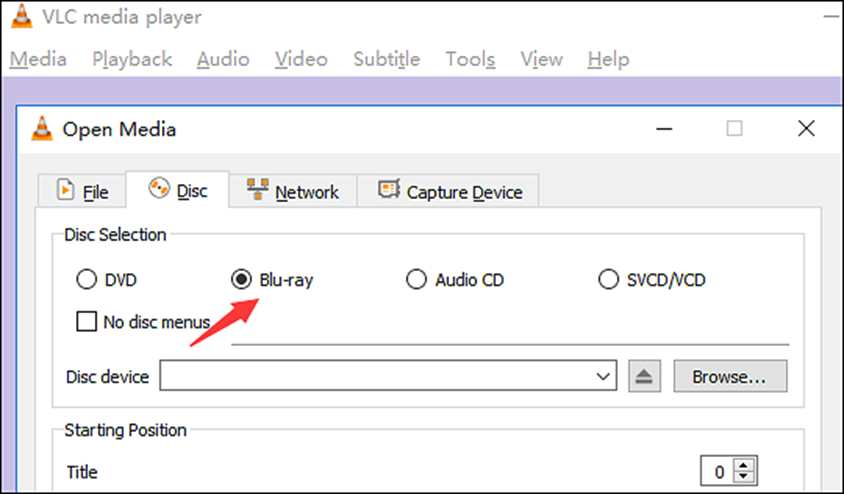
Task: Select the Audio CD radio option
Action: pos(416,280)
